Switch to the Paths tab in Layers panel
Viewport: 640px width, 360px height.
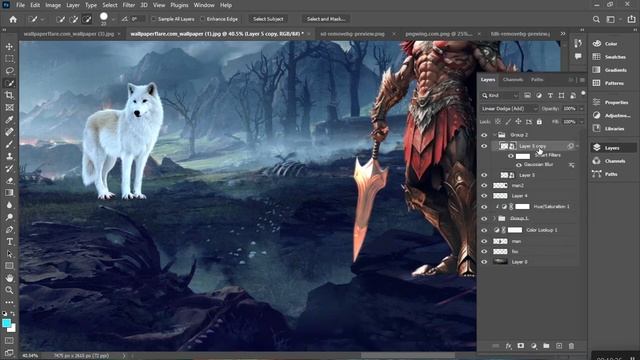(537, 80)
